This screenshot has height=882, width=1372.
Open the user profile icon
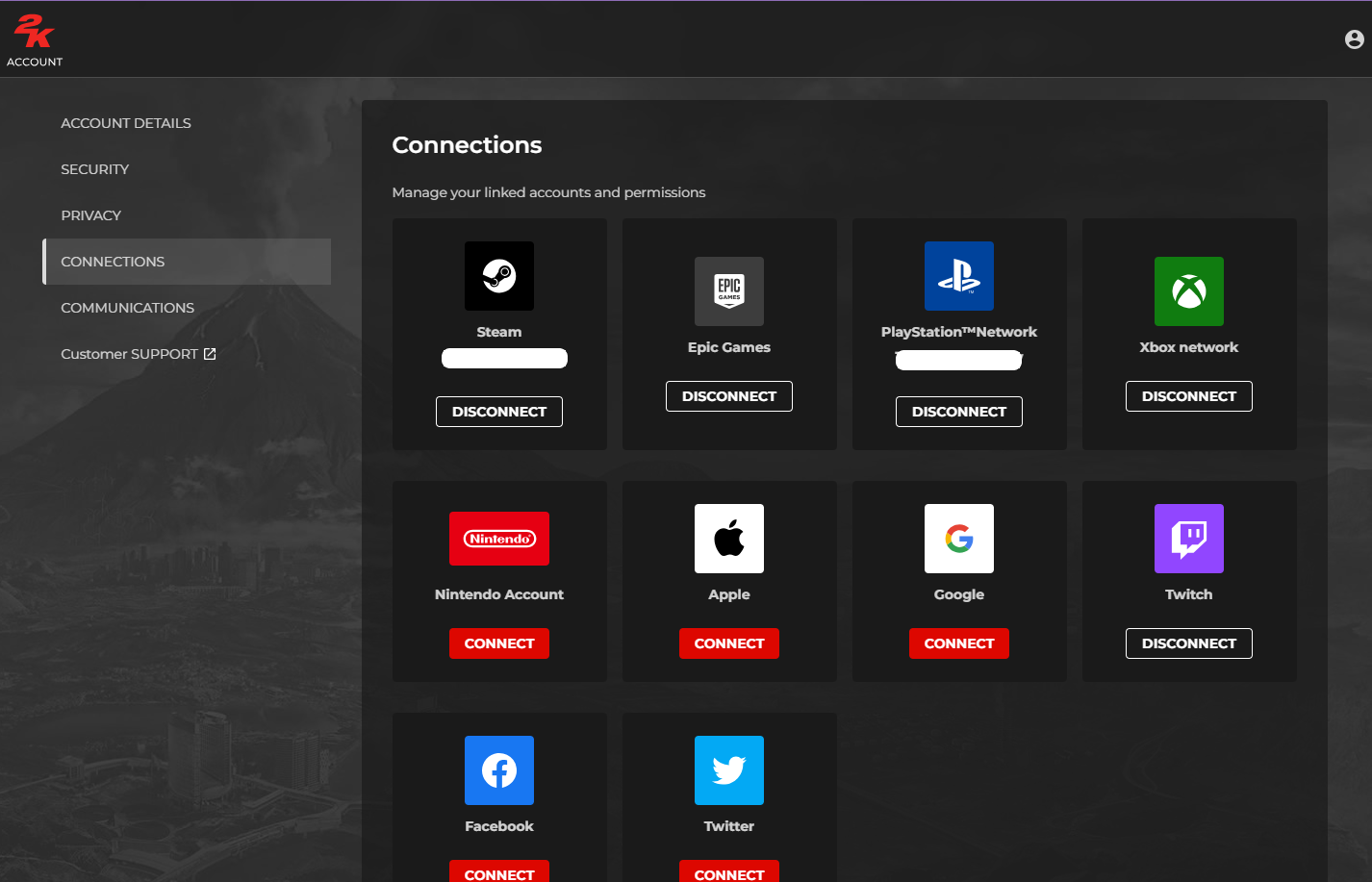[x=1354, y=39]
